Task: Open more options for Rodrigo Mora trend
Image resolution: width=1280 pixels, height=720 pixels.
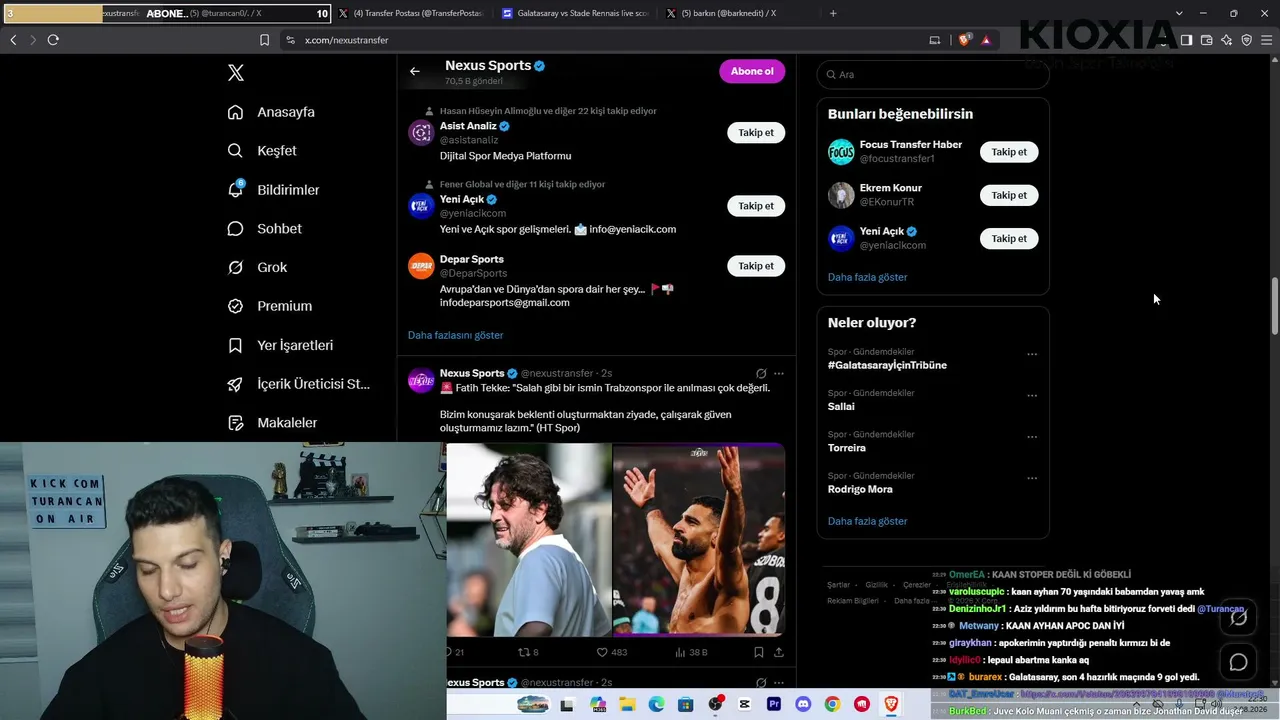Action: pyautogui.click(x=1032, y=478)
